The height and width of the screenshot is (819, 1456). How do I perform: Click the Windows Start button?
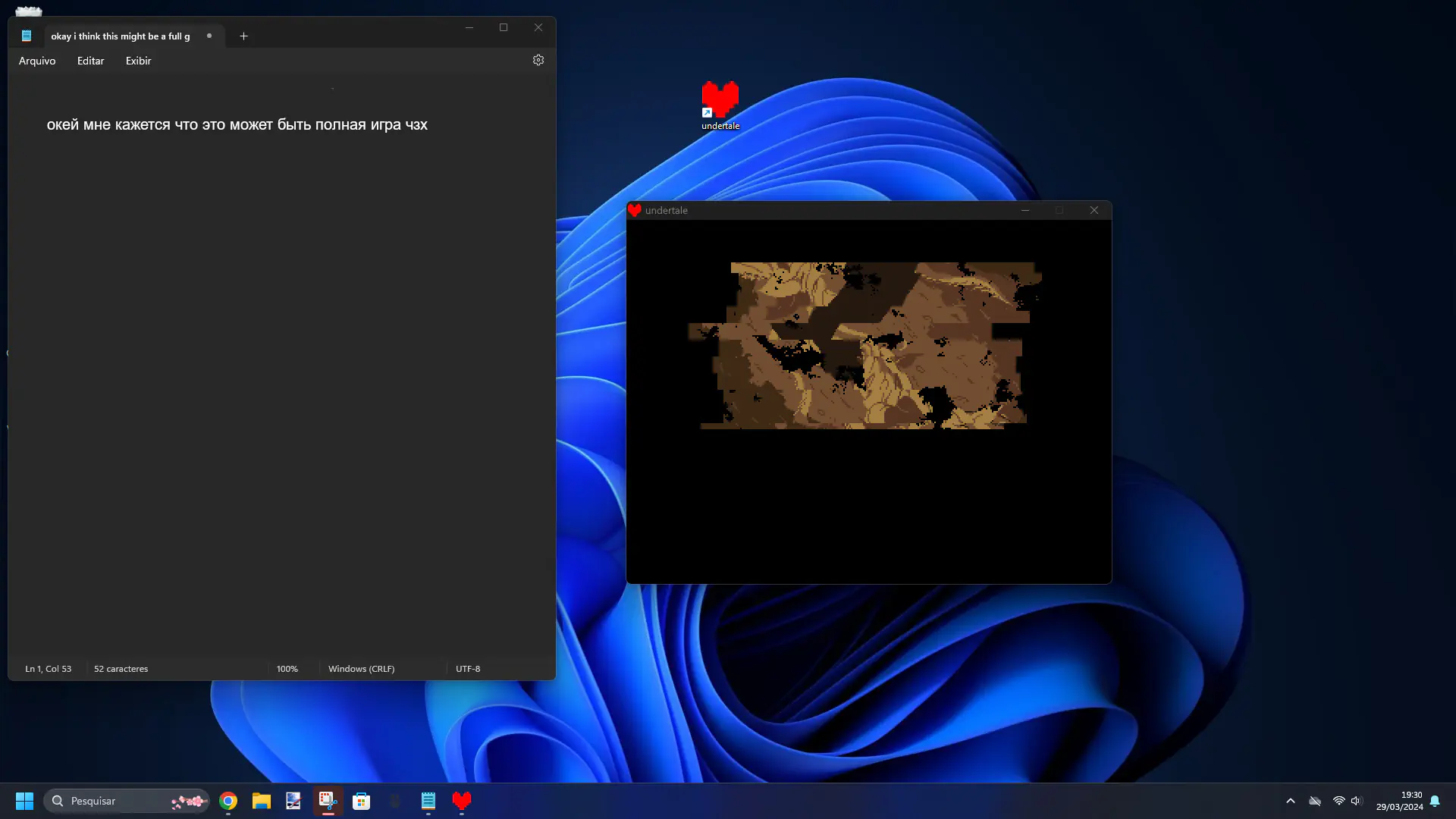[24, 801]
